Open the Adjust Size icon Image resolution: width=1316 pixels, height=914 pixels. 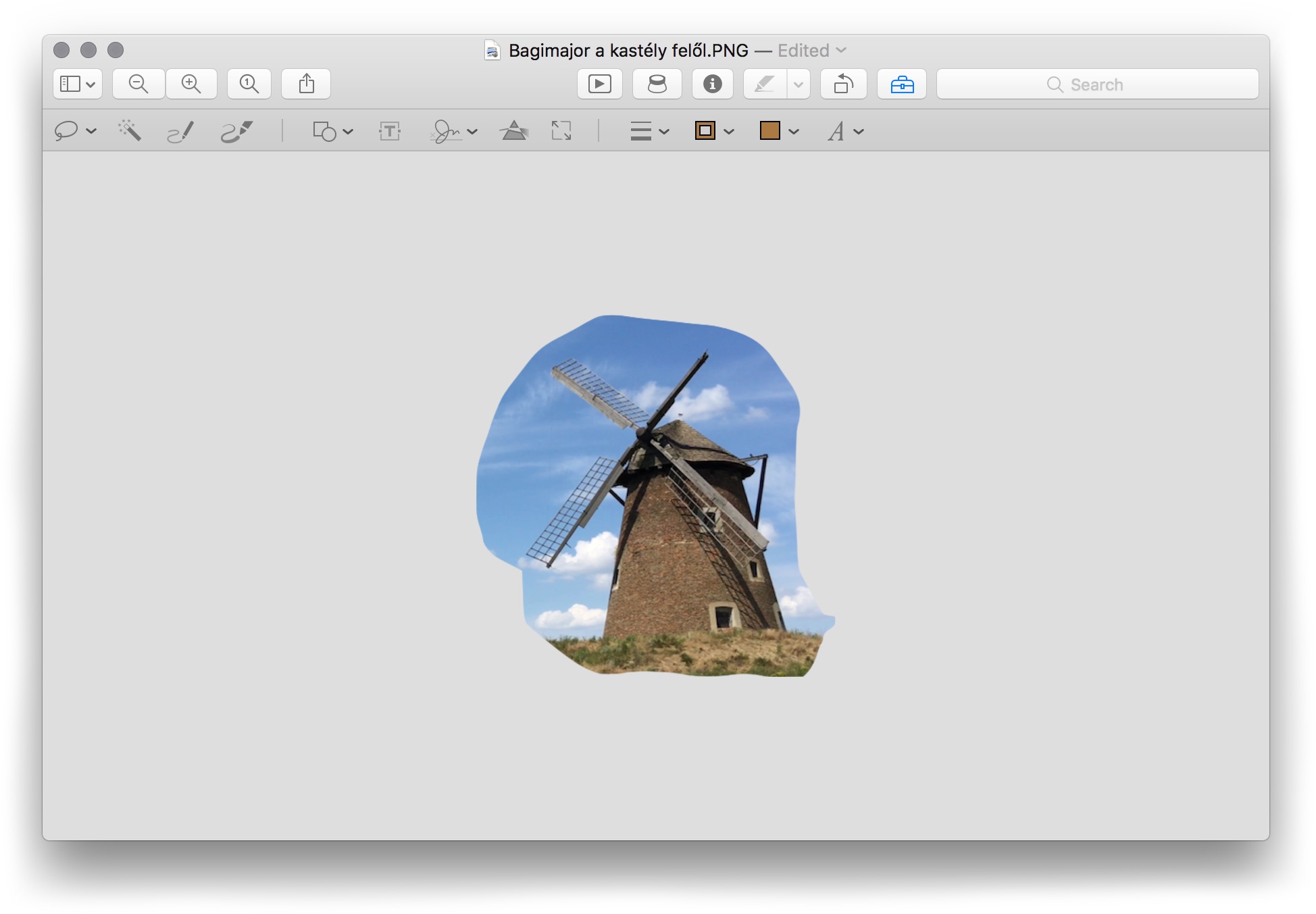(561, 130)
